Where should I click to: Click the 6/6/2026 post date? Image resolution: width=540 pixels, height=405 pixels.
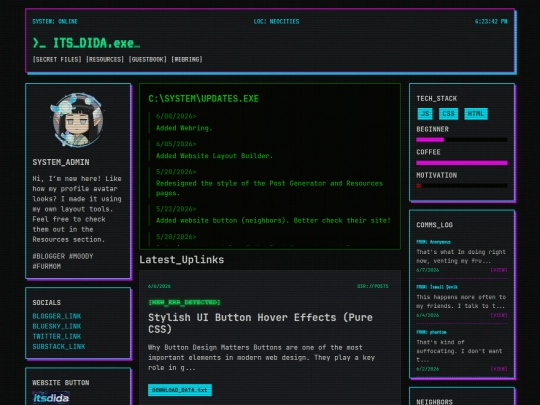159,286
